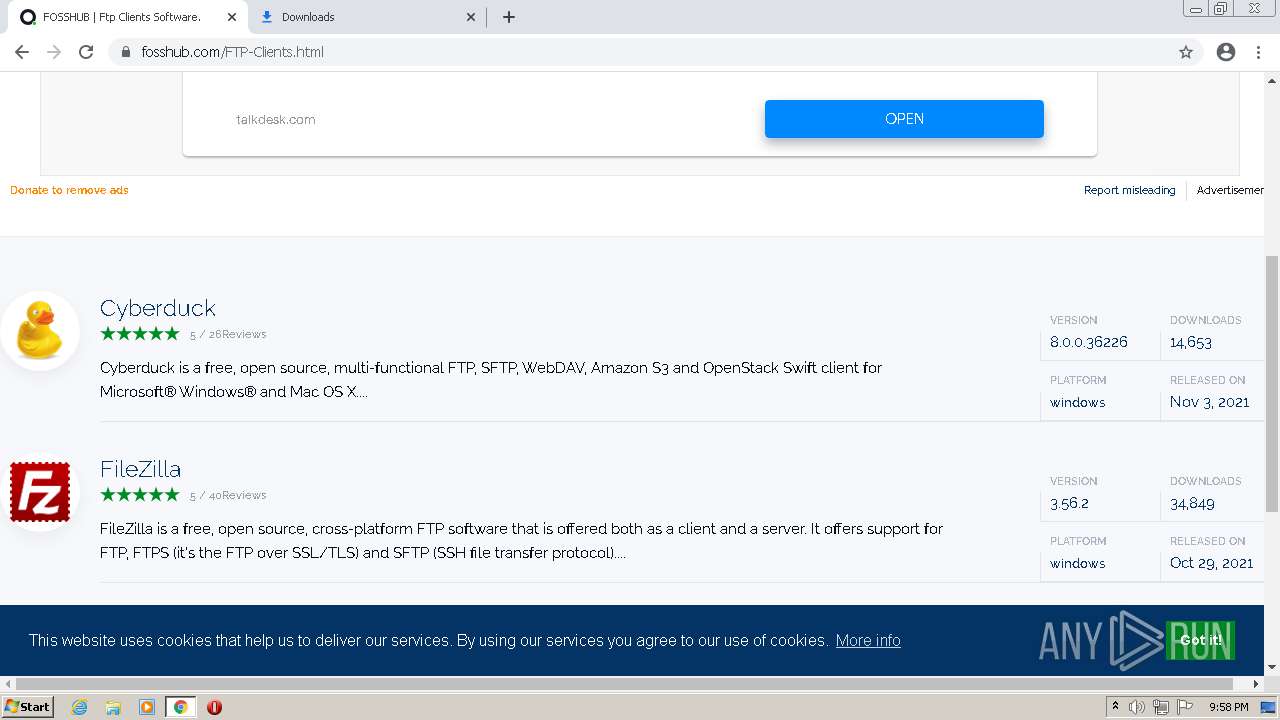Click the horizontal scrollbar right arrow
This screenshot has width=1280, height=720.
click(x=1257, y=684)
